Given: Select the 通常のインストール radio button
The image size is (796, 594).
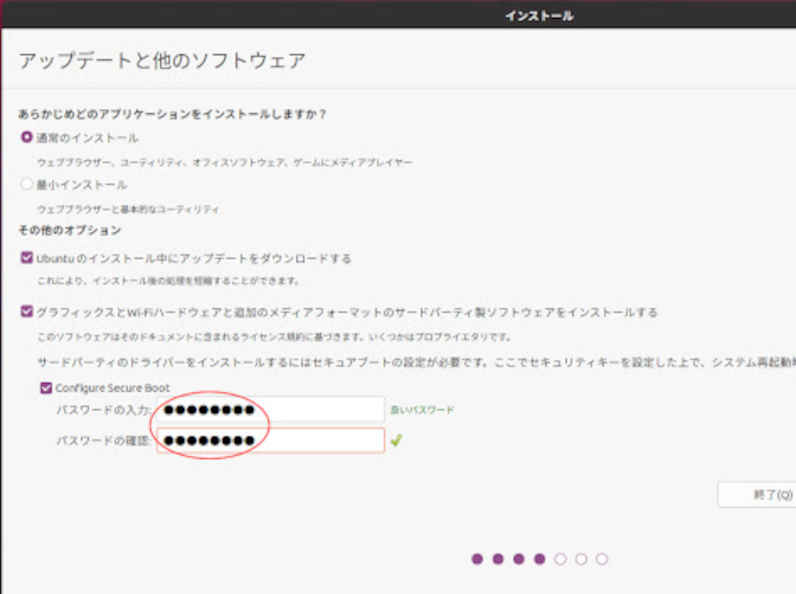Looking at the screenshot, I should [27, 138].
